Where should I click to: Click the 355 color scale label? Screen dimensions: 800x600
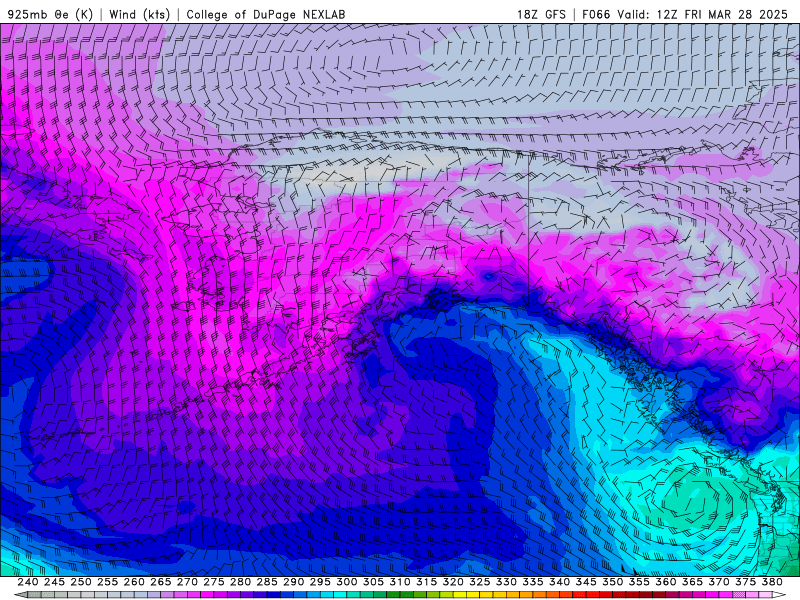[639, 582]
